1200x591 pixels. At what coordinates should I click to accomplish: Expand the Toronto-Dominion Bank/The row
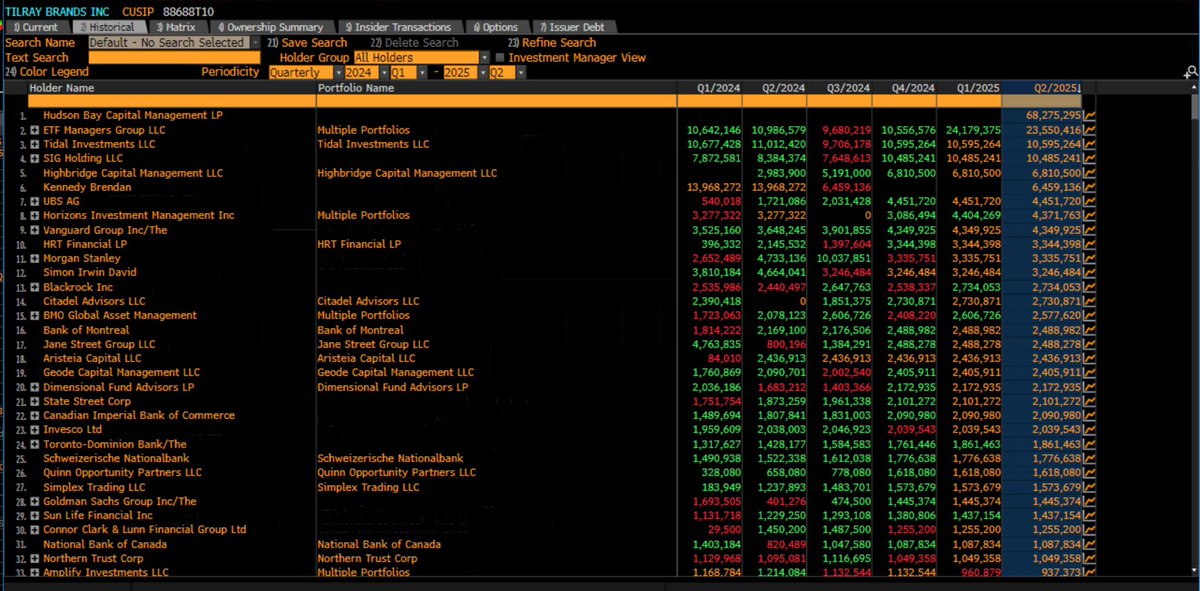pos(35,444)
